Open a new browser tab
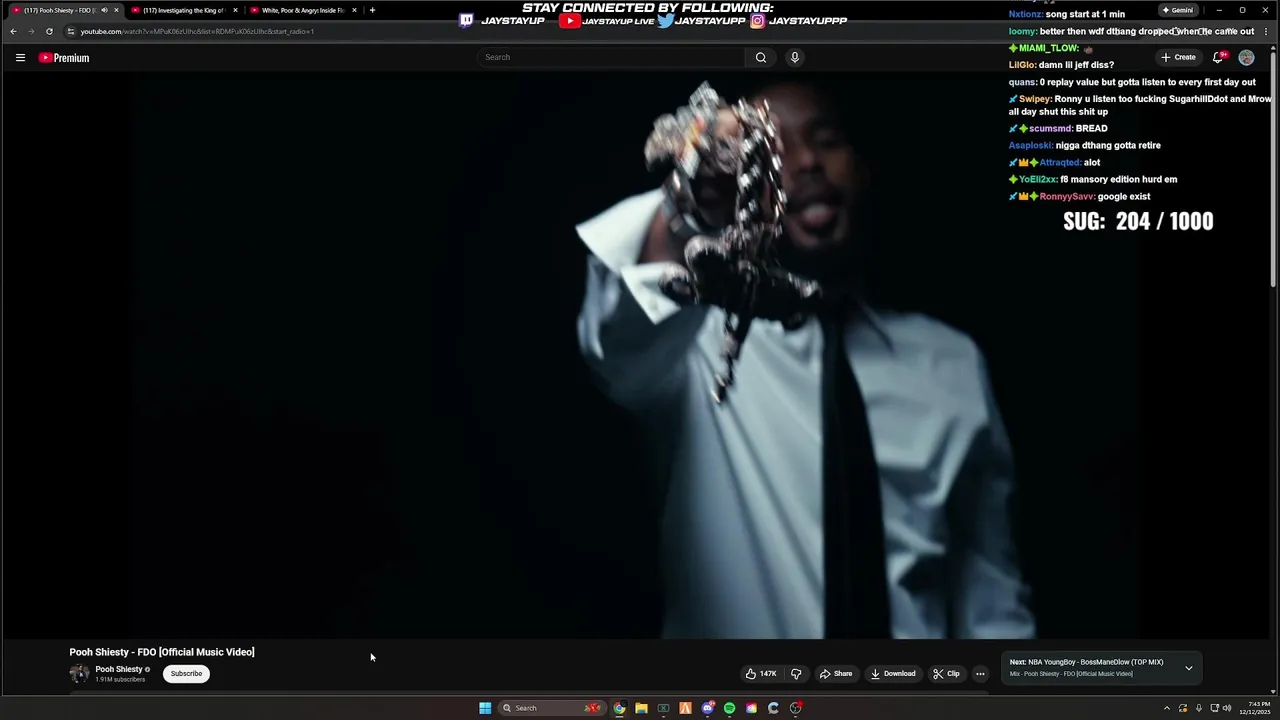 tap(372, 10)
